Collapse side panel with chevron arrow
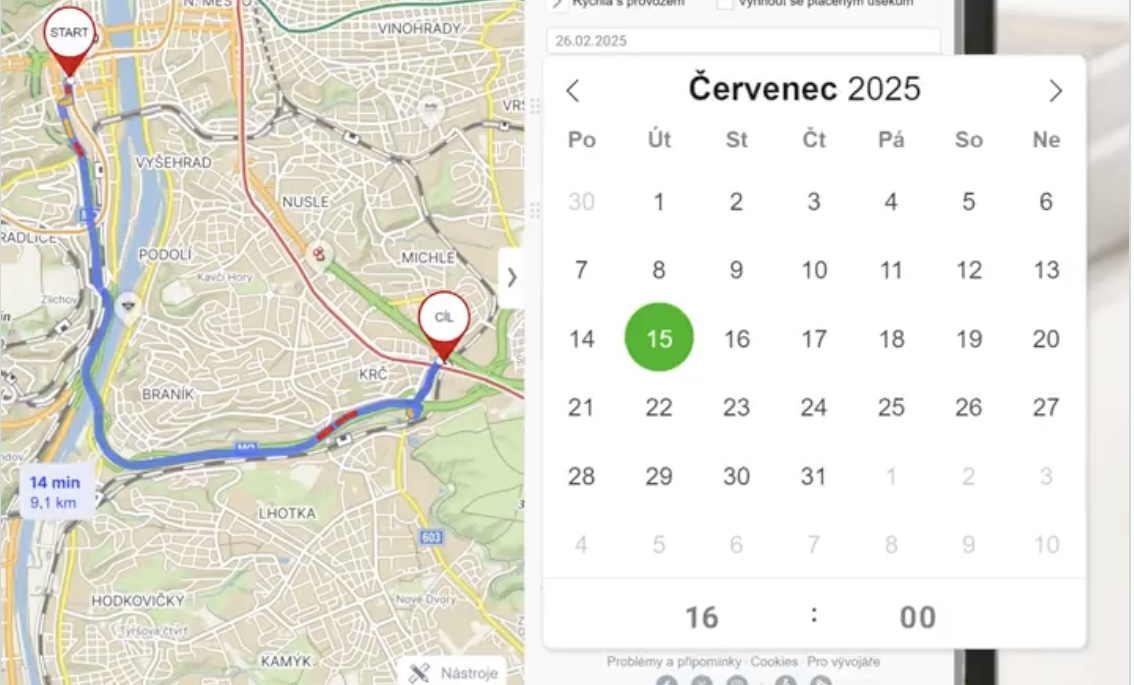 point(511,277)
